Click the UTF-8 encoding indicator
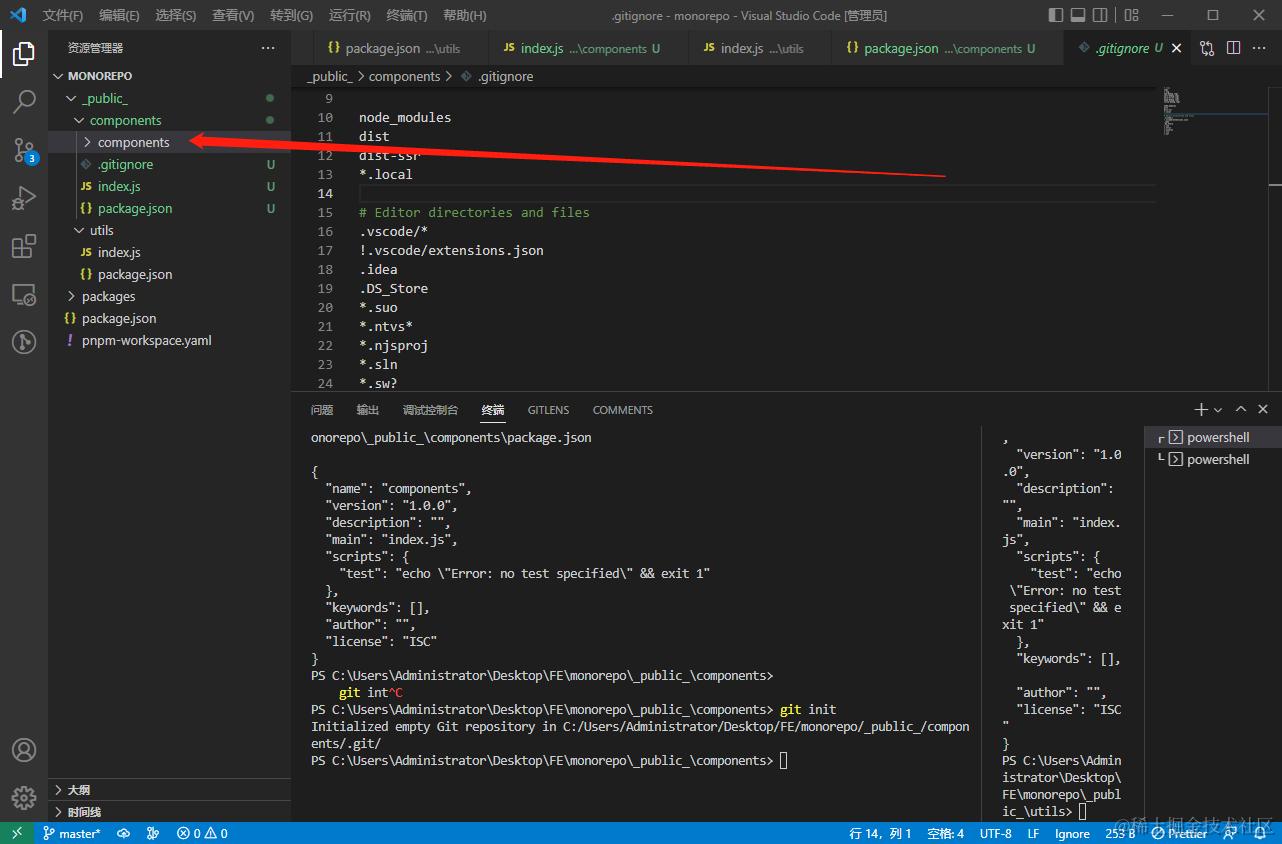 pyautogui.click(x=995, y=833)
